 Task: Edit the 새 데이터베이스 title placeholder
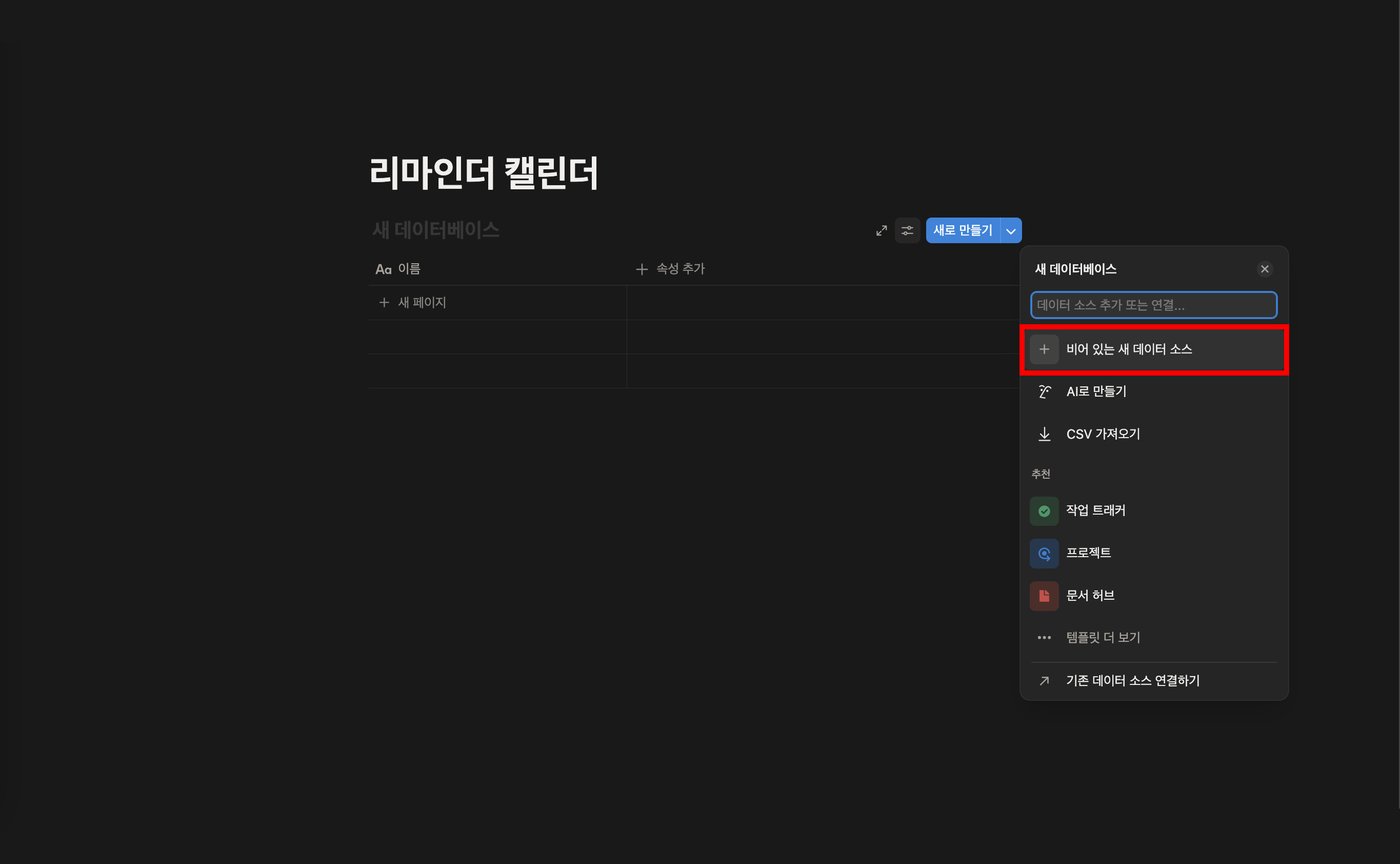436,230
